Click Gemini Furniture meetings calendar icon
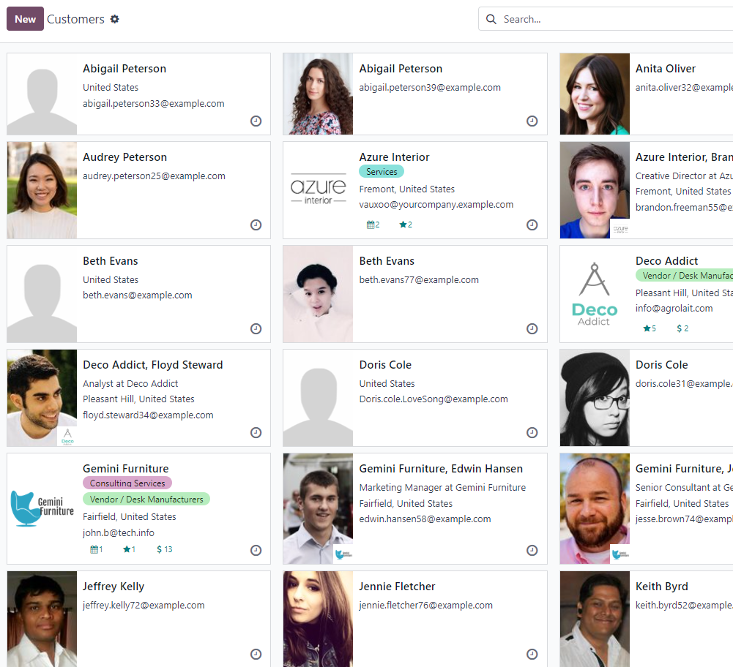The image size is (733, 667). pyautogui.click(x=96, y=549)
